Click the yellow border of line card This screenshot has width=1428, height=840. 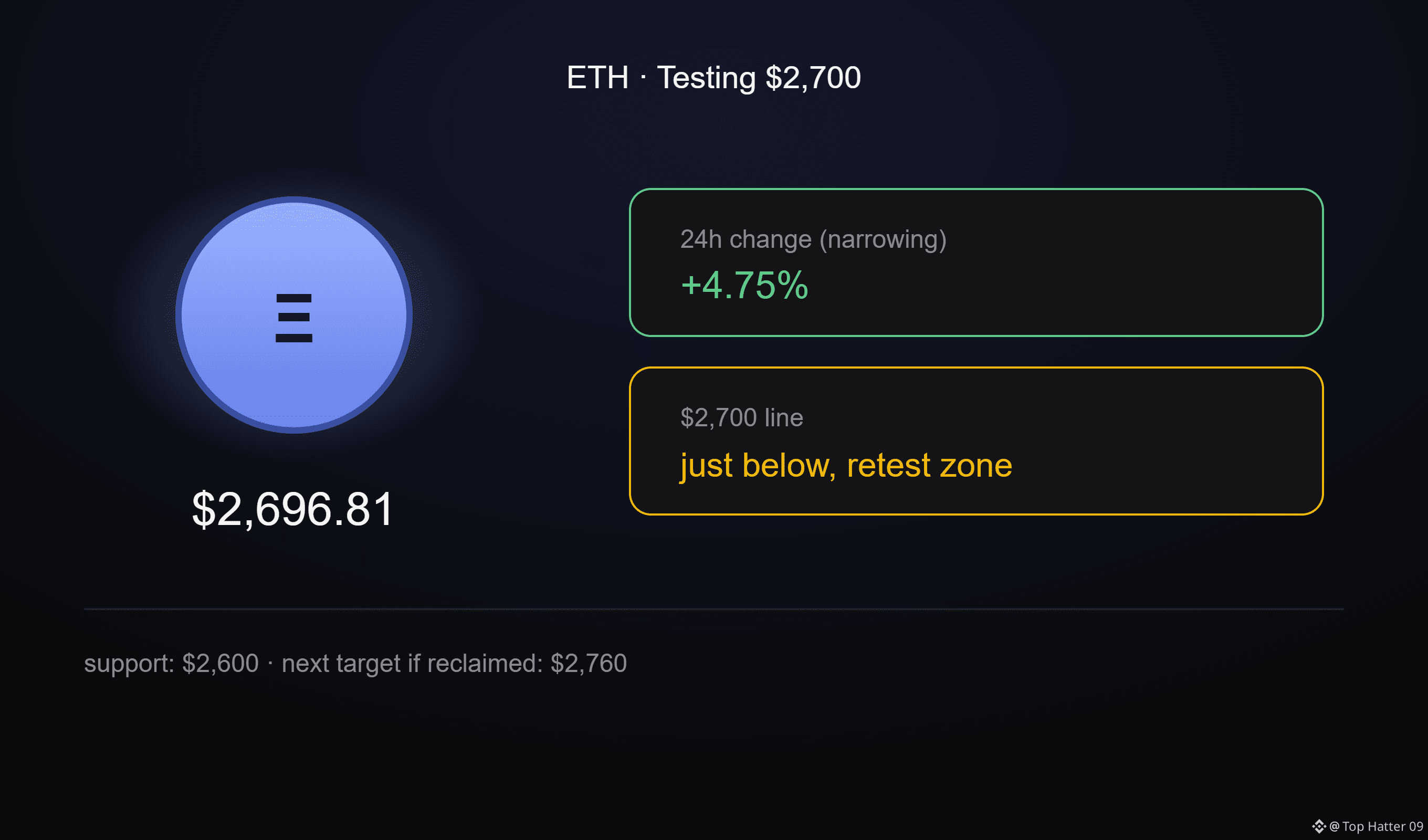[976, 368]
